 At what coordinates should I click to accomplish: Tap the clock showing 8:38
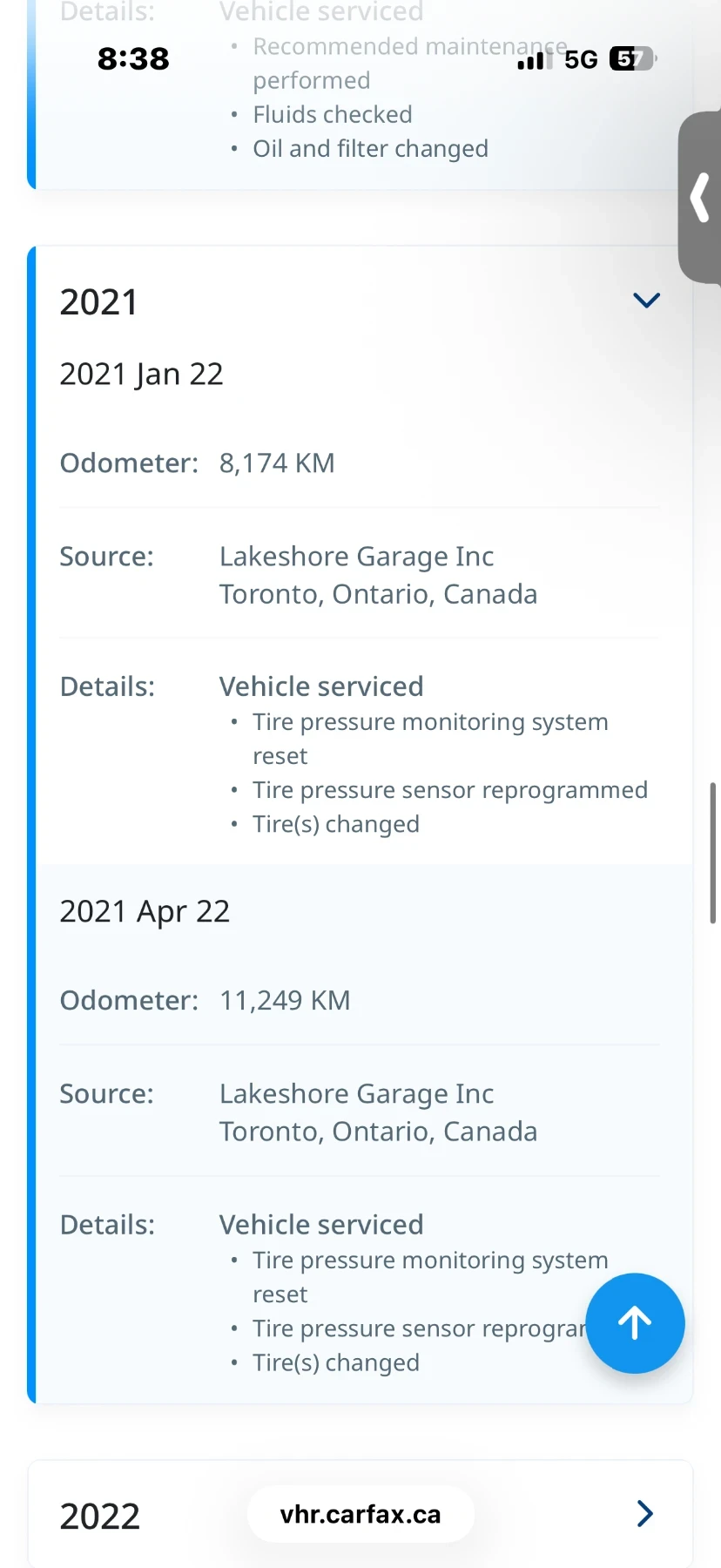click(x=132, y=58)
